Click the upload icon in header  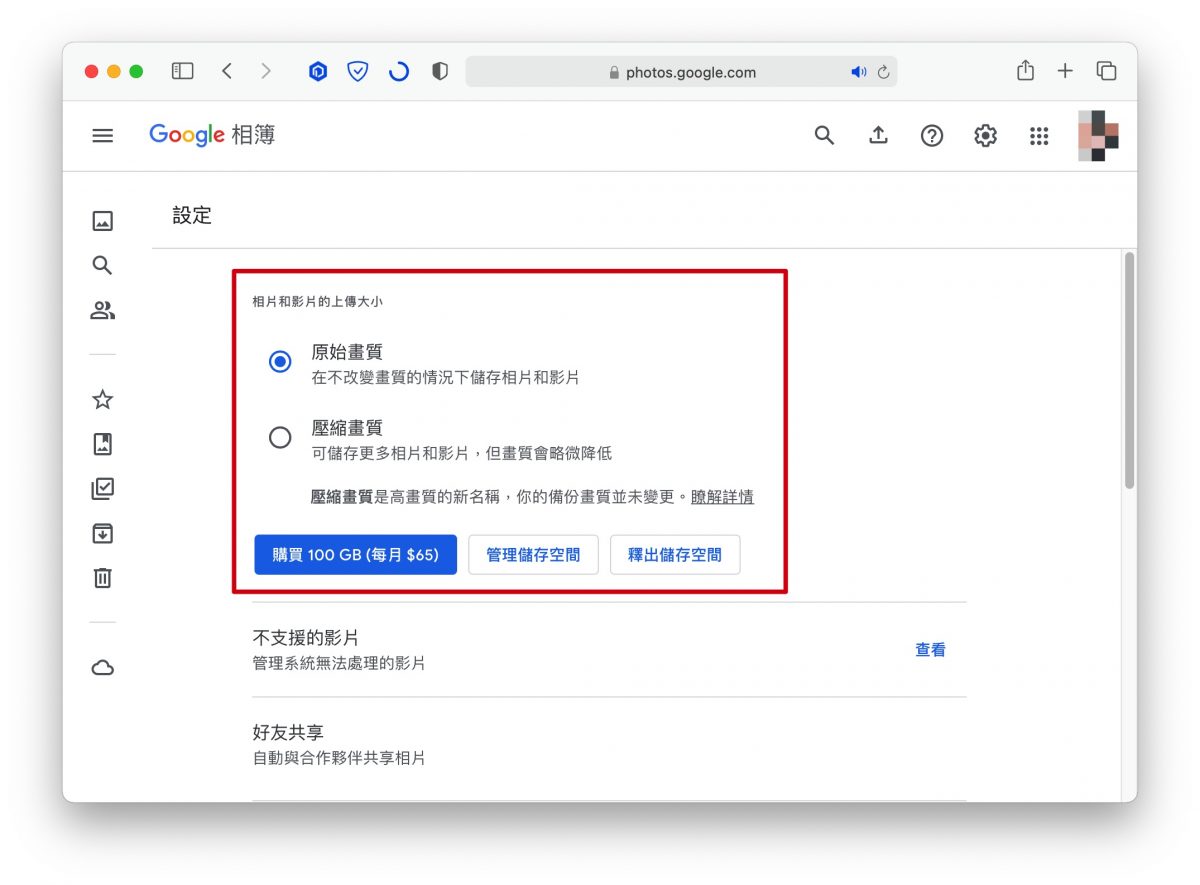coord(878,135)
